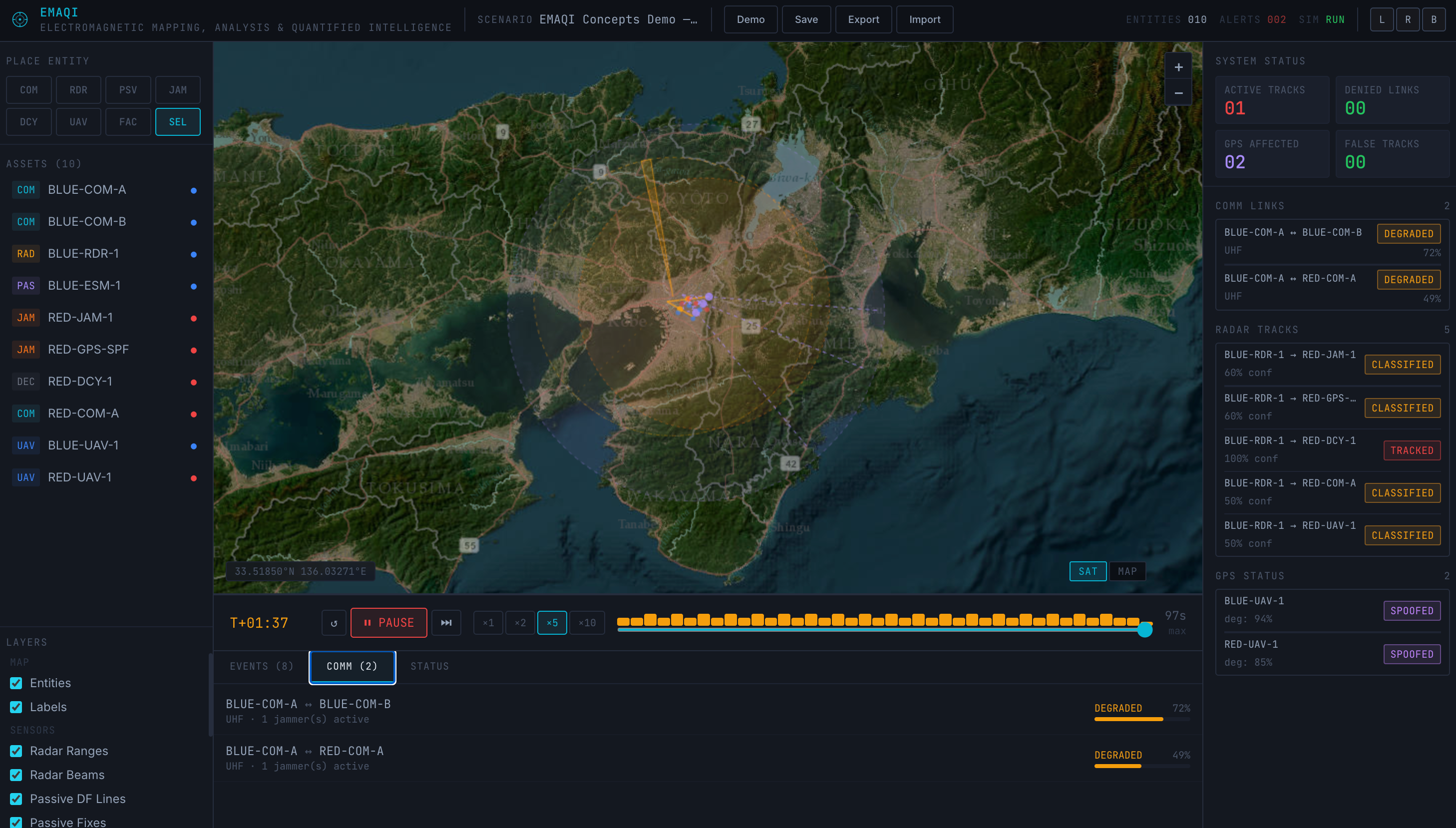Screen dimensions: 1456x828
Task: Load the Demo scenario
Action: [750, 19]
